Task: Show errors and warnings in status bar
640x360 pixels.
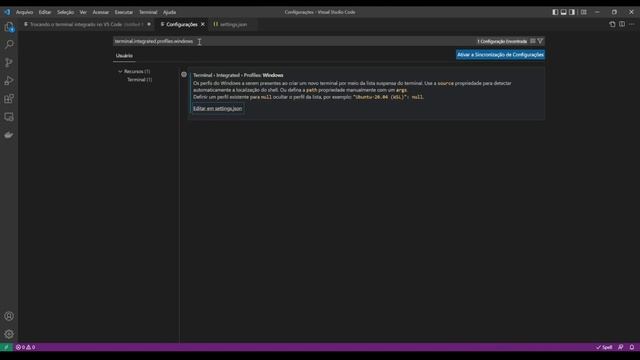Action: [25, 347]
